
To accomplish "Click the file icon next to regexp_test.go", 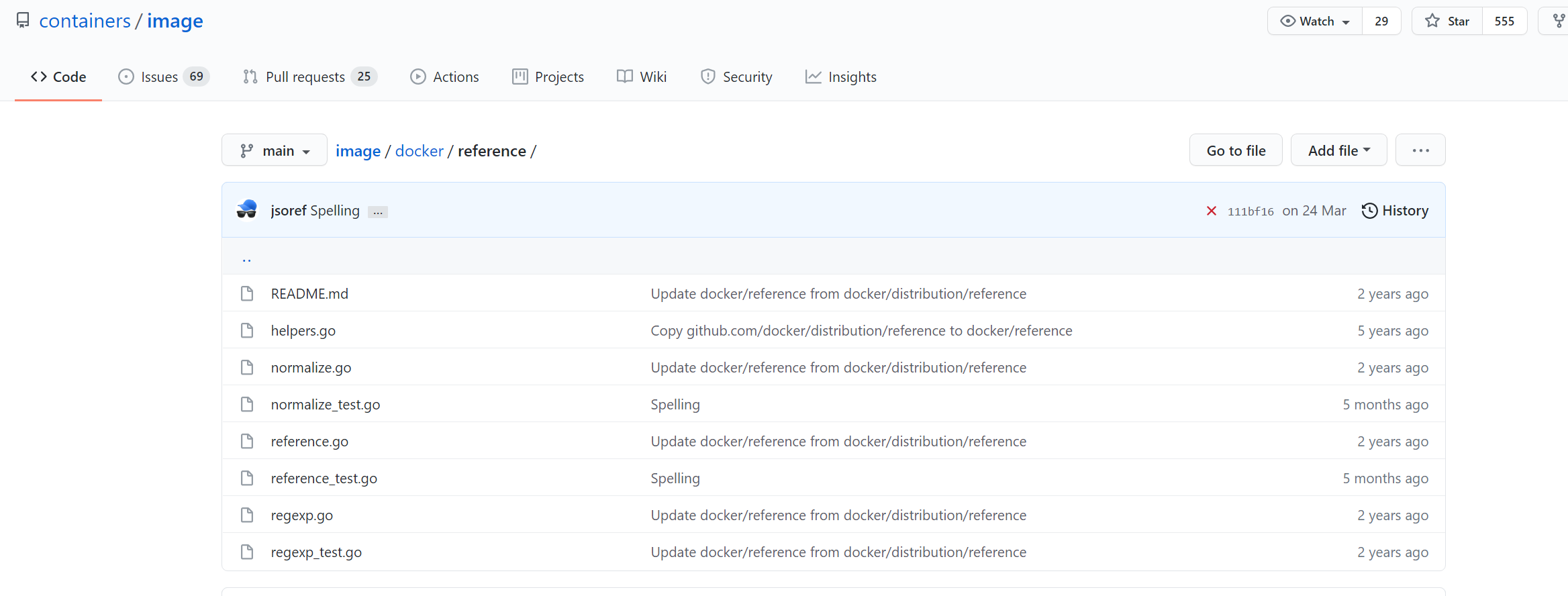I will 247,552.
